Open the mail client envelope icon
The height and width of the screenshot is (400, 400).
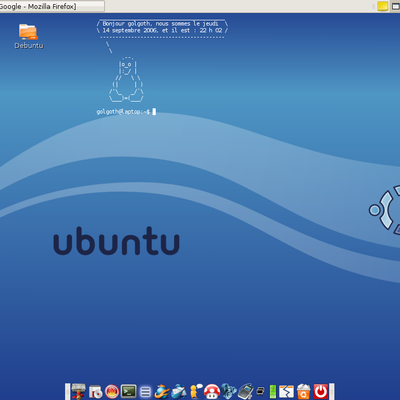point(179,391)
